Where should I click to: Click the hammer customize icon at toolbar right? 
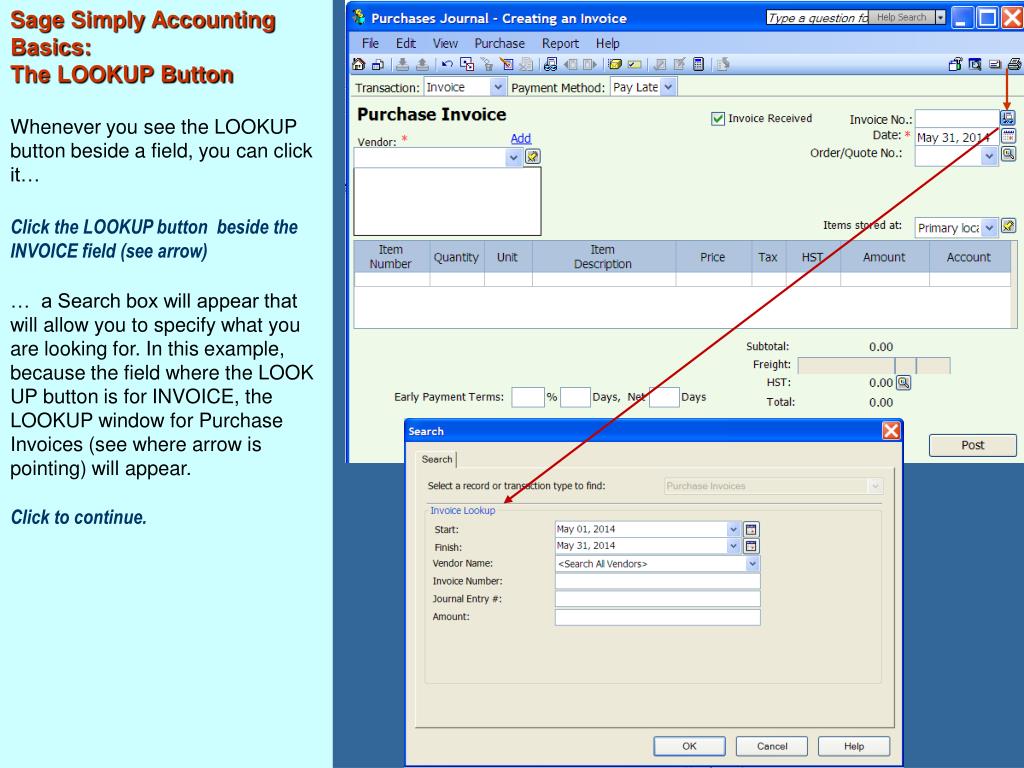click(955, 64)
